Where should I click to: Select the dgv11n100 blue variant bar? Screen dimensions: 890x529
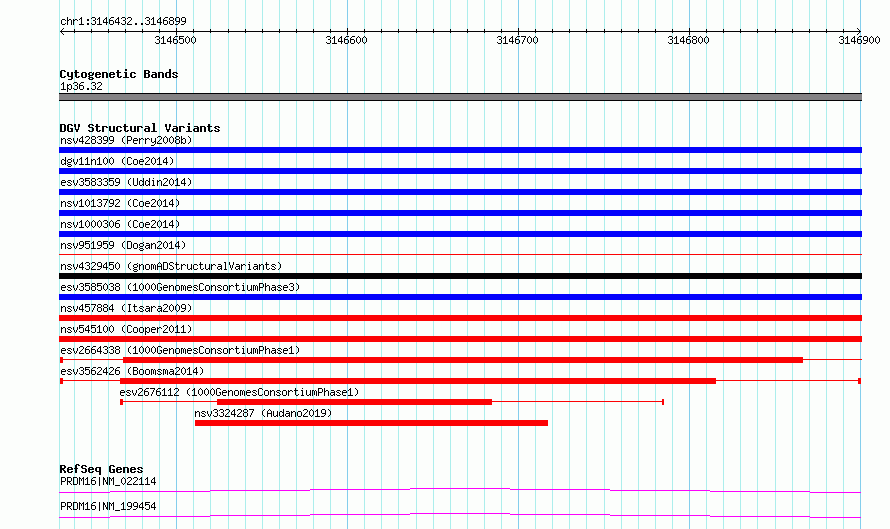[x=460, y=171]
